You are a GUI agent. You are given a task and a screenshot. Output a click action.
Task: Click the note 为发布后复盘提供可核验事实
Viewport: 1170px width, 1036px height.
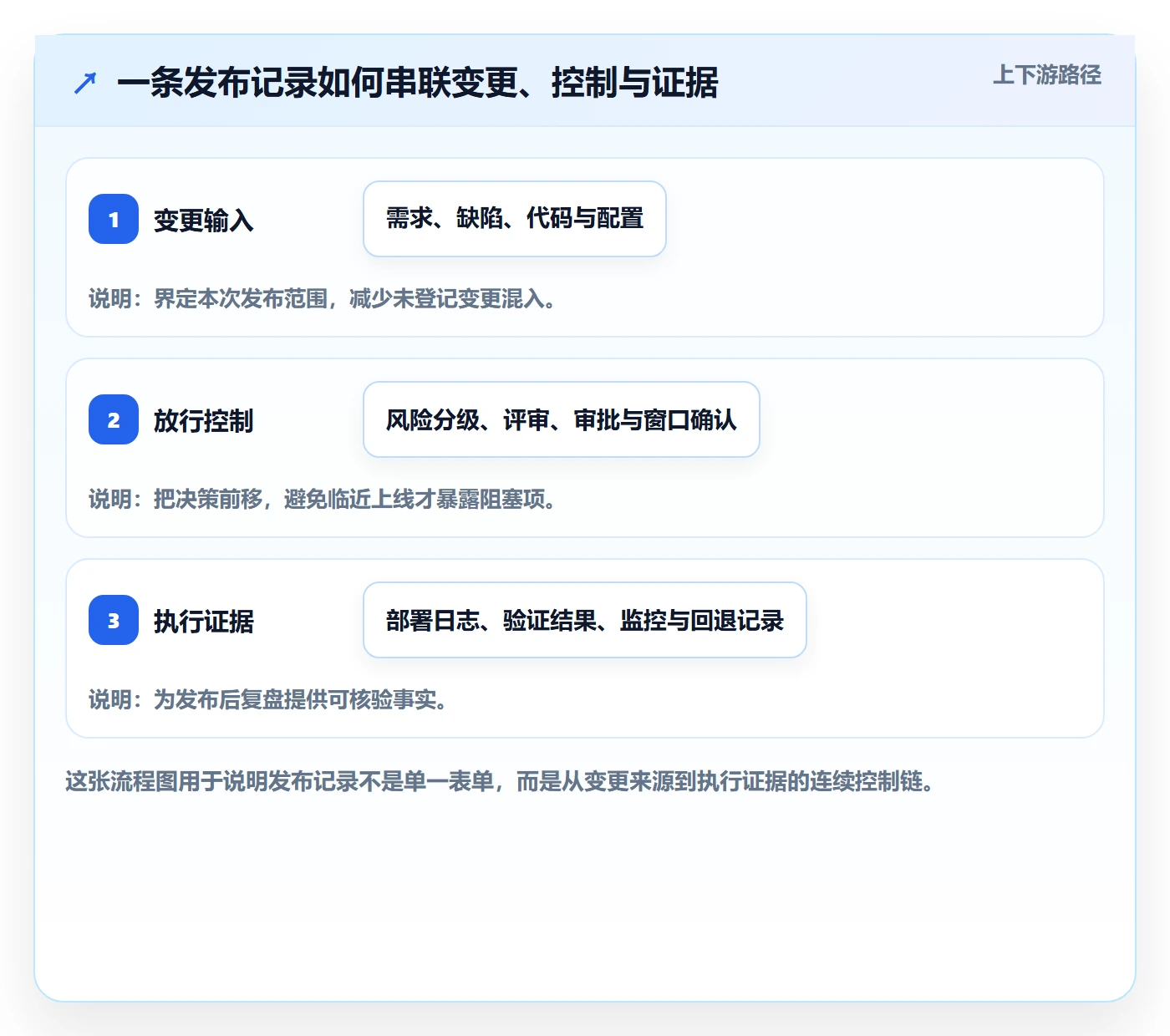pyautogui.click(x=268, y=700)
